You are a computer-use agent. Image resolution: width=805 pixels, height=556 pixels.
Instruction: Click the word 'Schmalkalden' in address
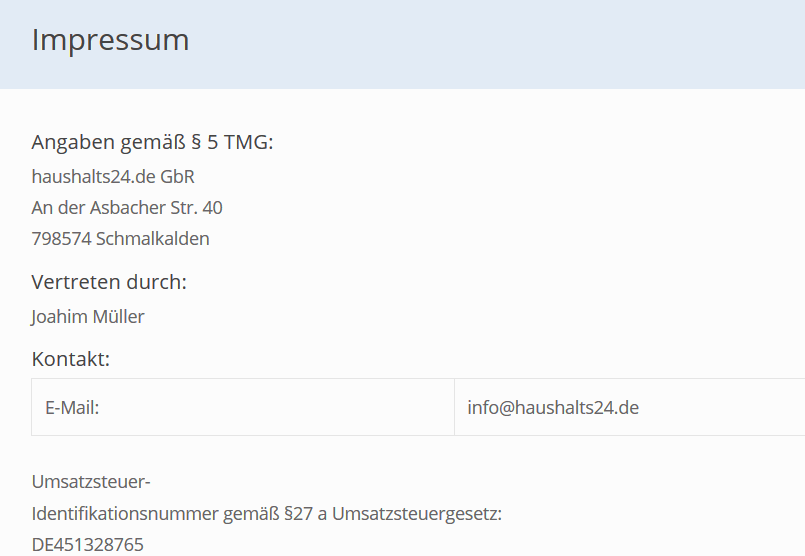[152, 239]
